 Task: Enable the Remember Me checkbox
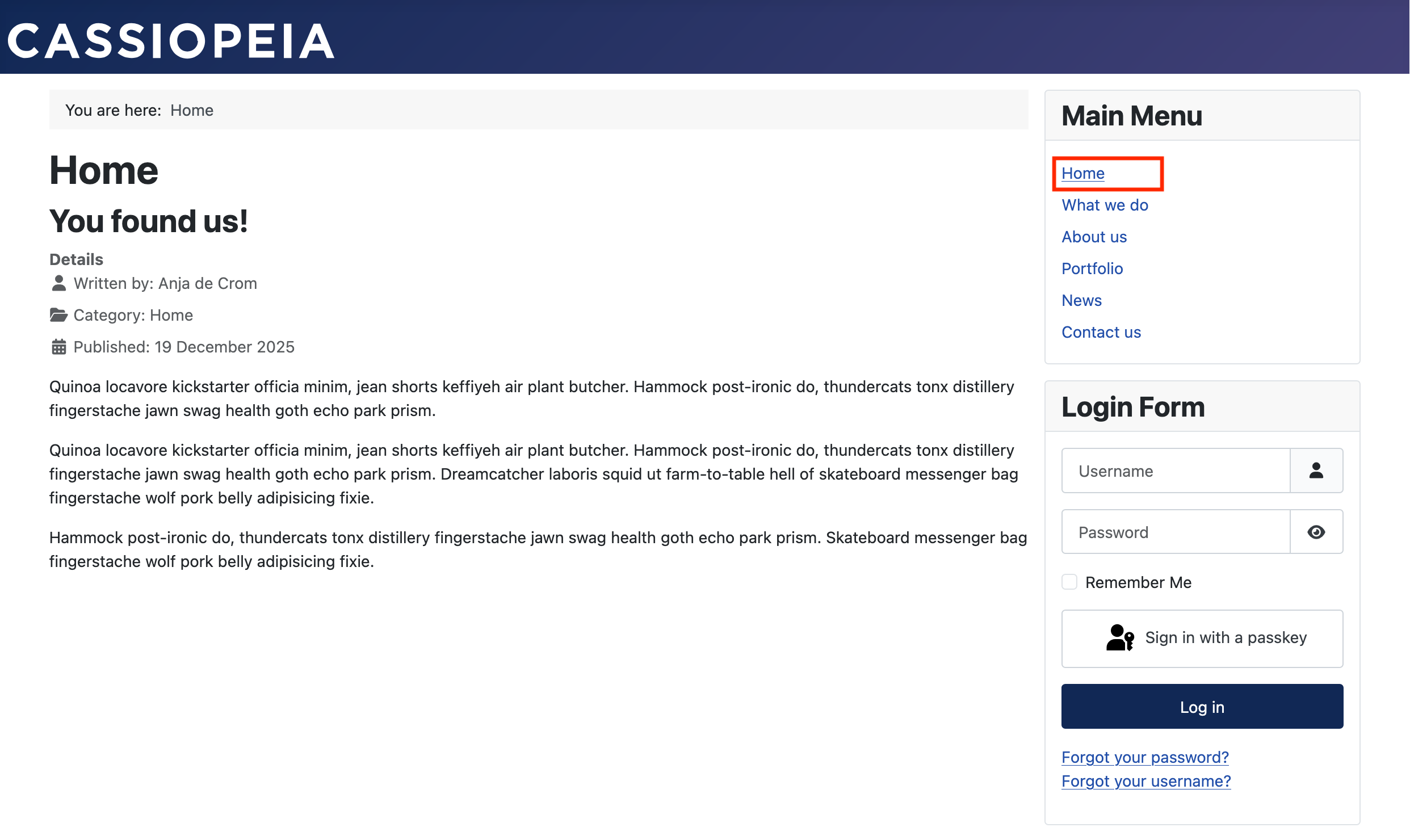click(x=1069, y=582)
